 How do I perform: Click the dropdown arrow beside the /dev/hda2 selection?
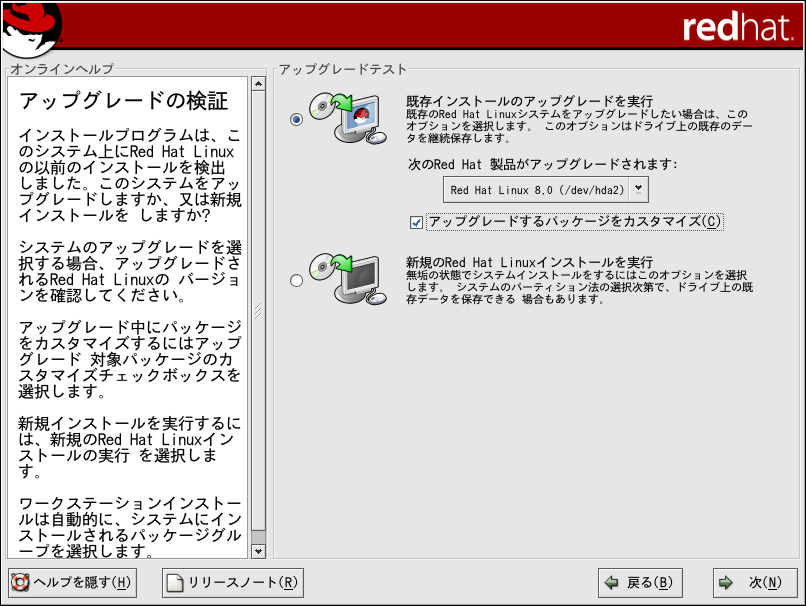click(640, 189)
